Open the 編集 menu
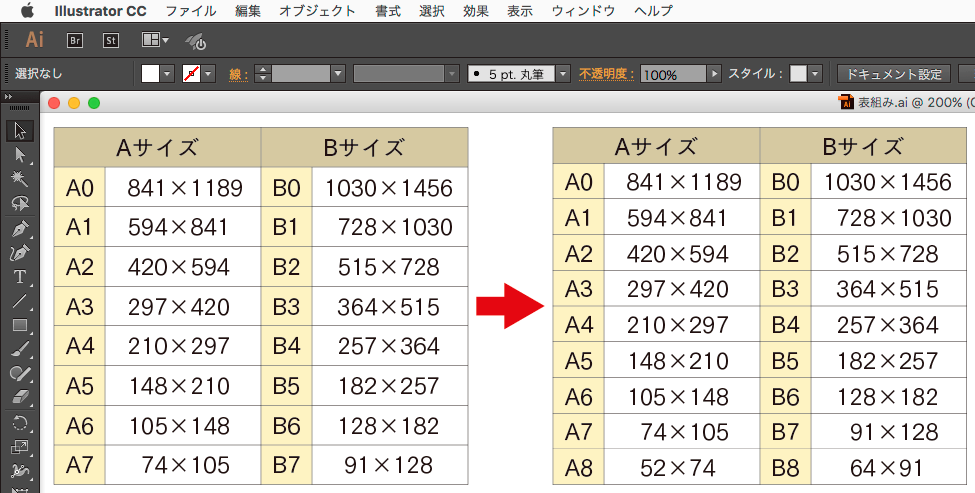The height and width of the screenshot is (493, 975). [x=248, y=11]
